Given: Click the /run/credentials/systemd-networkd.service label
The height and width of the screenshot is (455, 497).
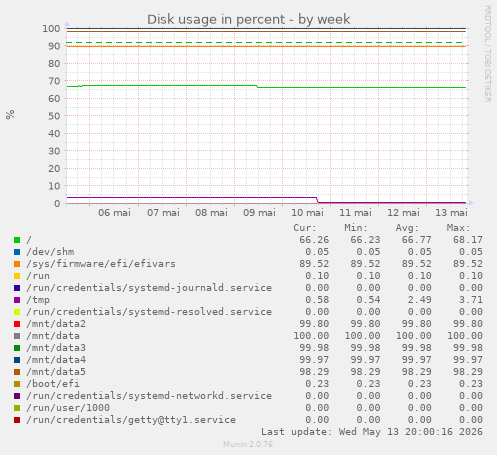Looking at the screenshot, I should [x=149, y=396].
